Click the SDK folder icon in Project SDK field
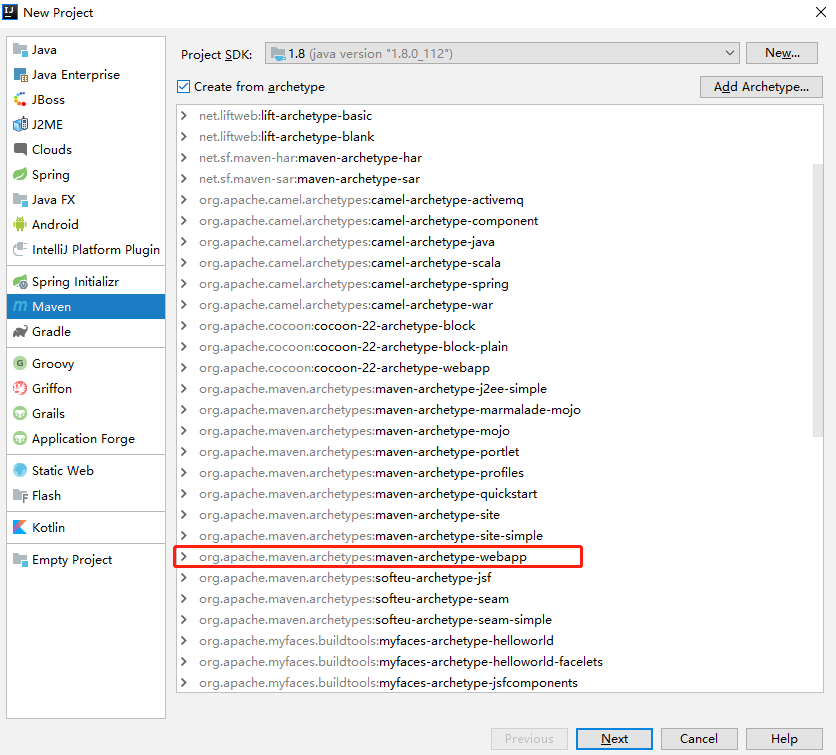 tap(278, 53)
